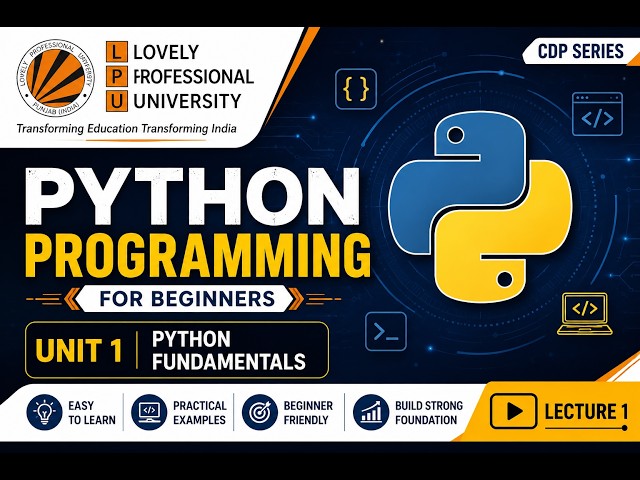
Task: Click the UNIT 1 text
Action: tap(79, 351)
